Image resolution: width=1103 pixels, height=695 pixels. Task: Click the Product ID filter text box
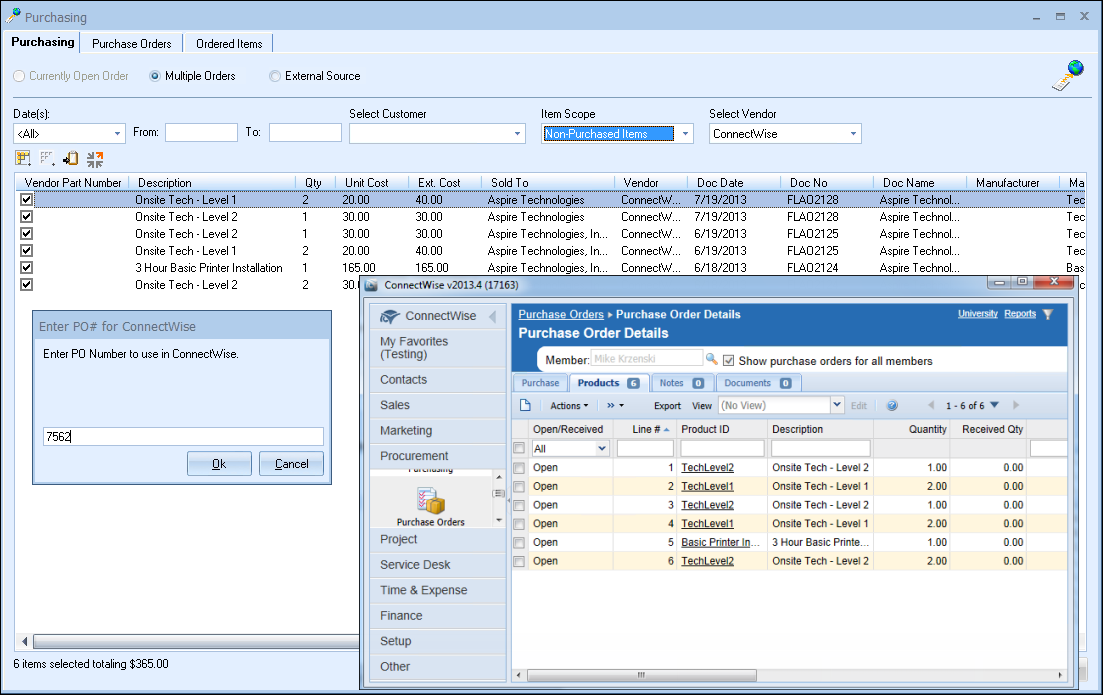(722, 448)
